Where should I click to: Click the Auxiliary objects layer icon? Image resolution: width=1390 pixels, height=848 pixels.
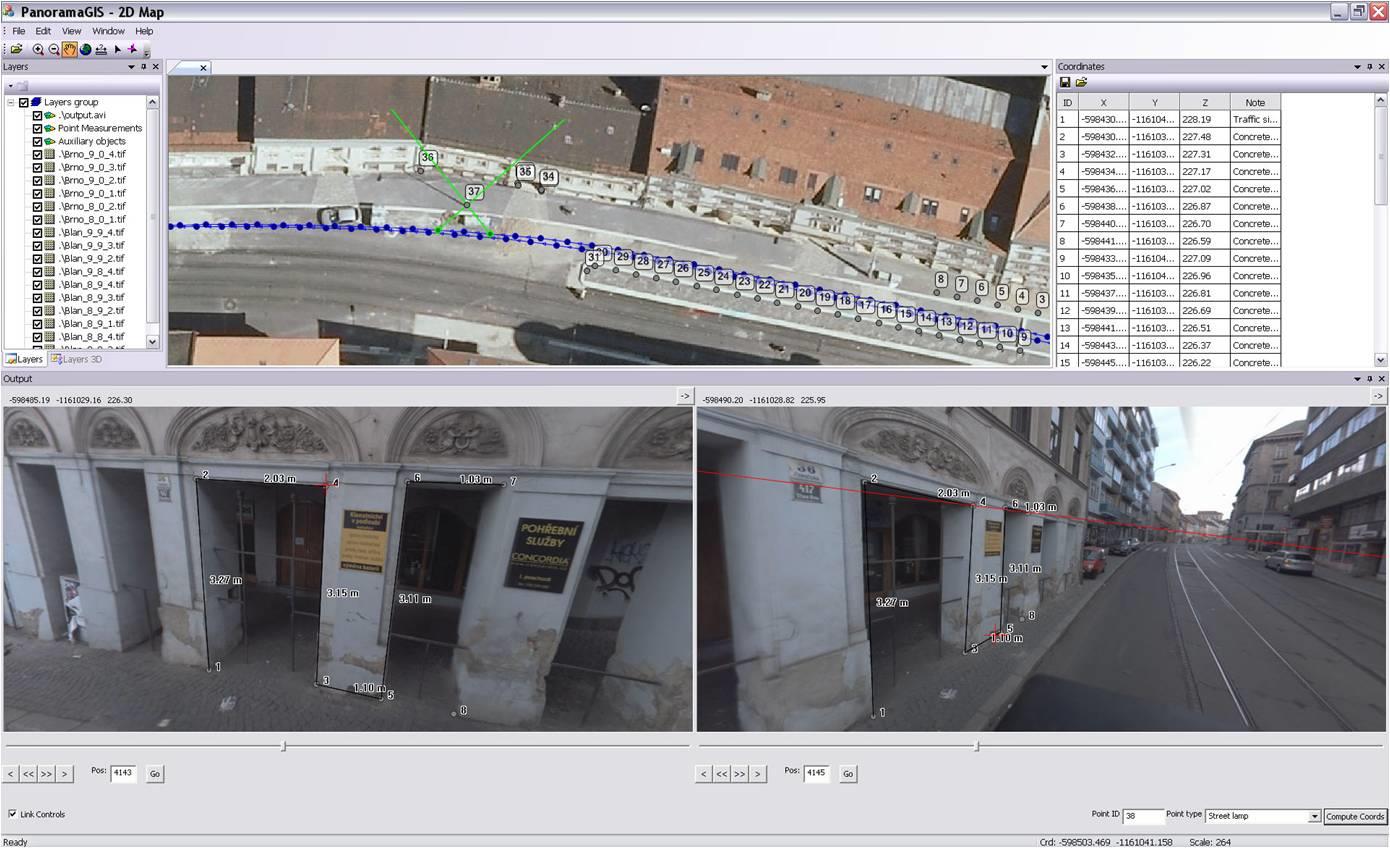click(x=50, y=141)
